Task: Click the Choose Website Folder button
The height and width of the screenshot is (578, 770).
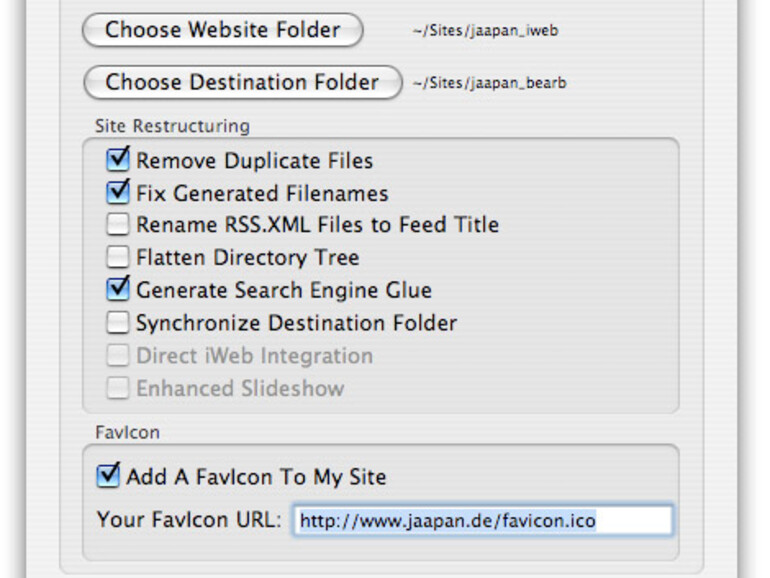Action: [222, 30]
